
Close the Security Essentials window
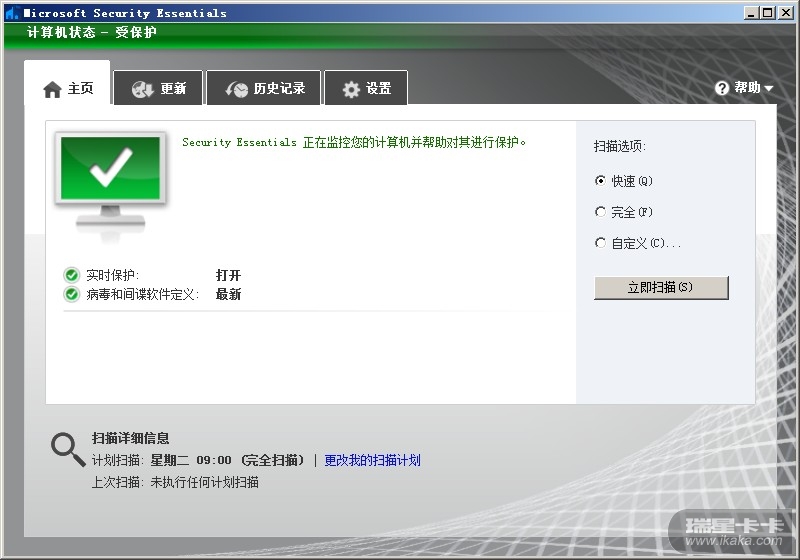786,13
